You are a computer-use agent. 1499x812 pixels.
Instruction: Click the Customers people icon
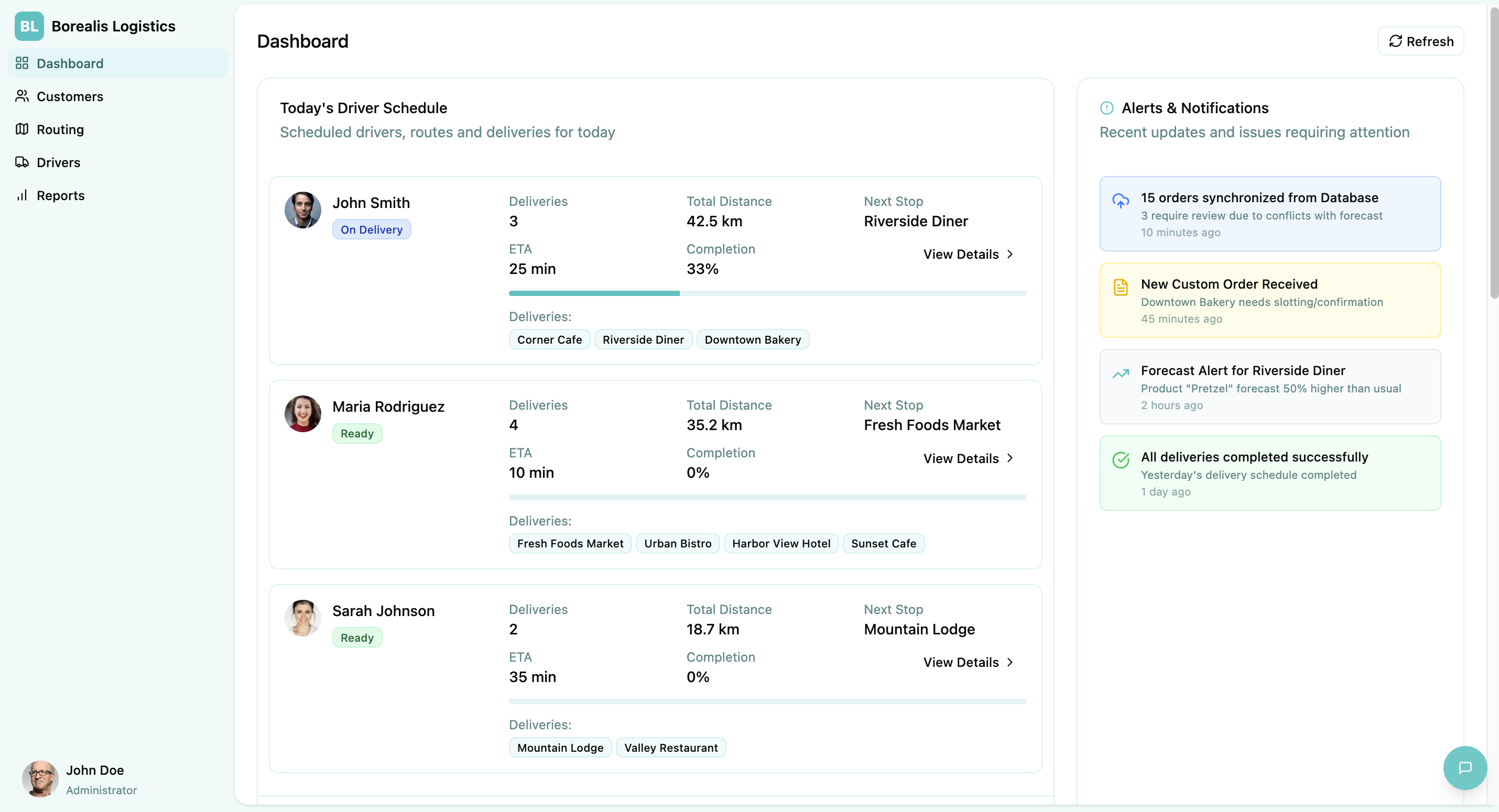22,96
